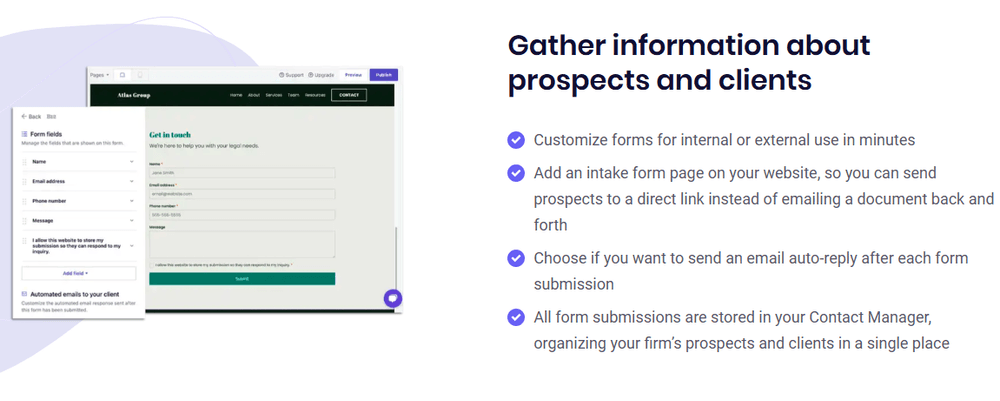Image resolution: width=1000 pixels, height=401 pixels.
Task: Switch to mobile view icon
Action: tap(140, 75)
